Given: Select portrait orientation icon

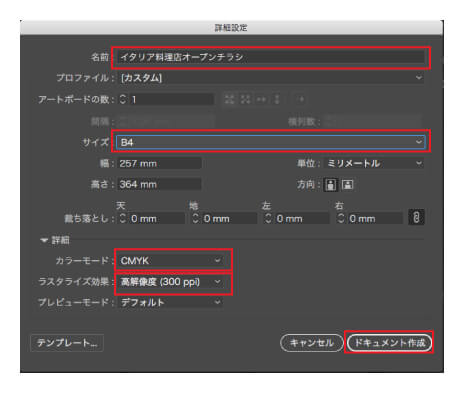Looking at the screenshot, I should tap(330, 184).
